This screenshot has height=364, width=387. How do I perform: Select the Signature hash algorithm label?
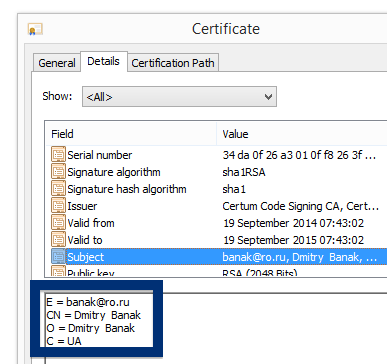point(127,189)
